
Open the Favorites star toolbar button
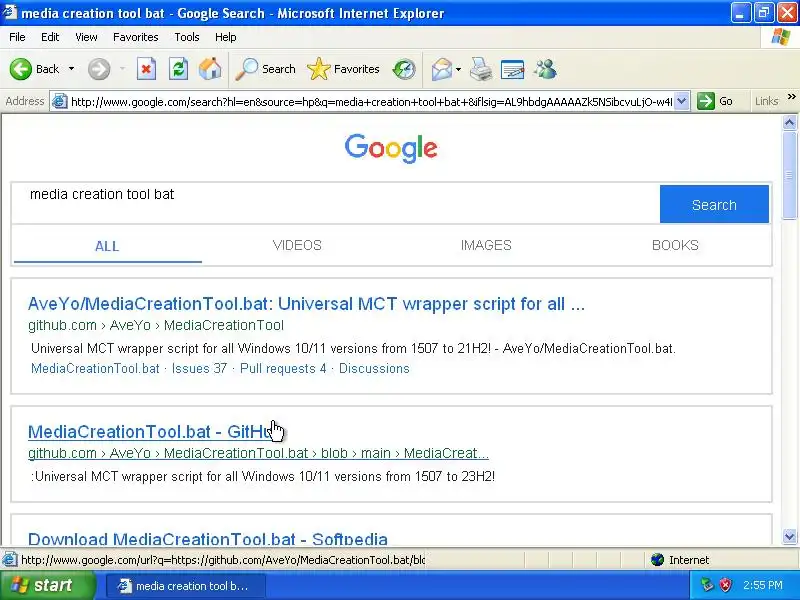coord(343,69)
